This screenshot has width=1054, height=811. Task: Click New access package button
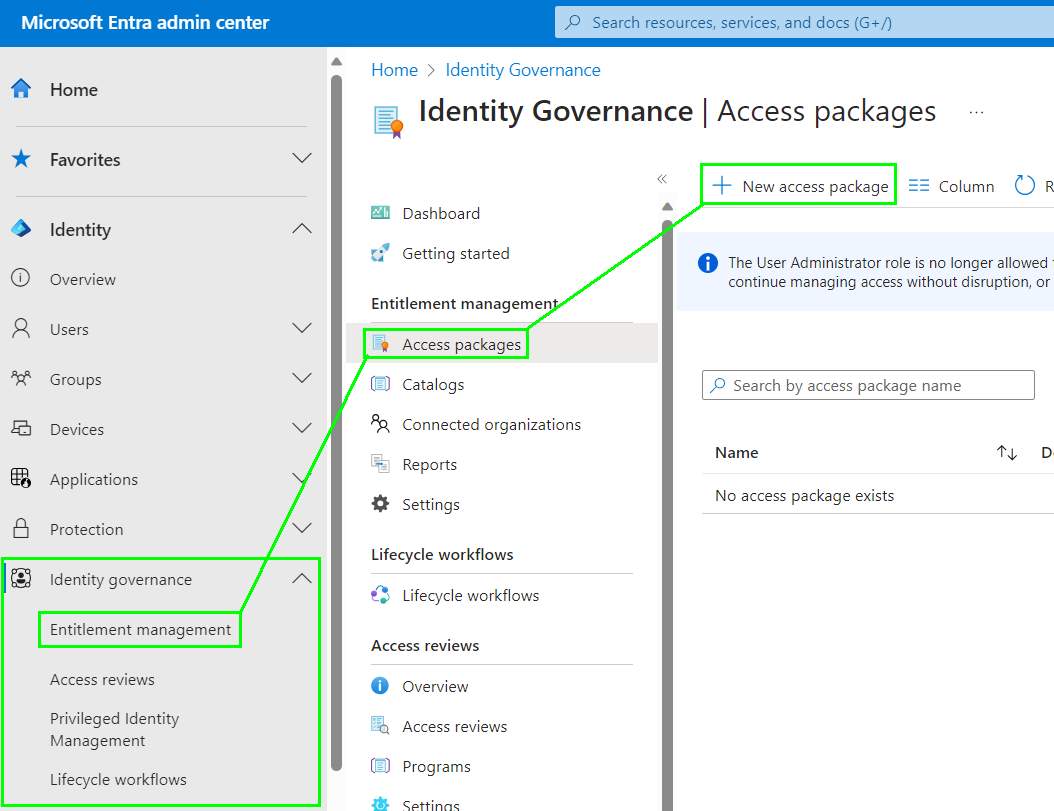pyautogui.click(x=800, y=186)
